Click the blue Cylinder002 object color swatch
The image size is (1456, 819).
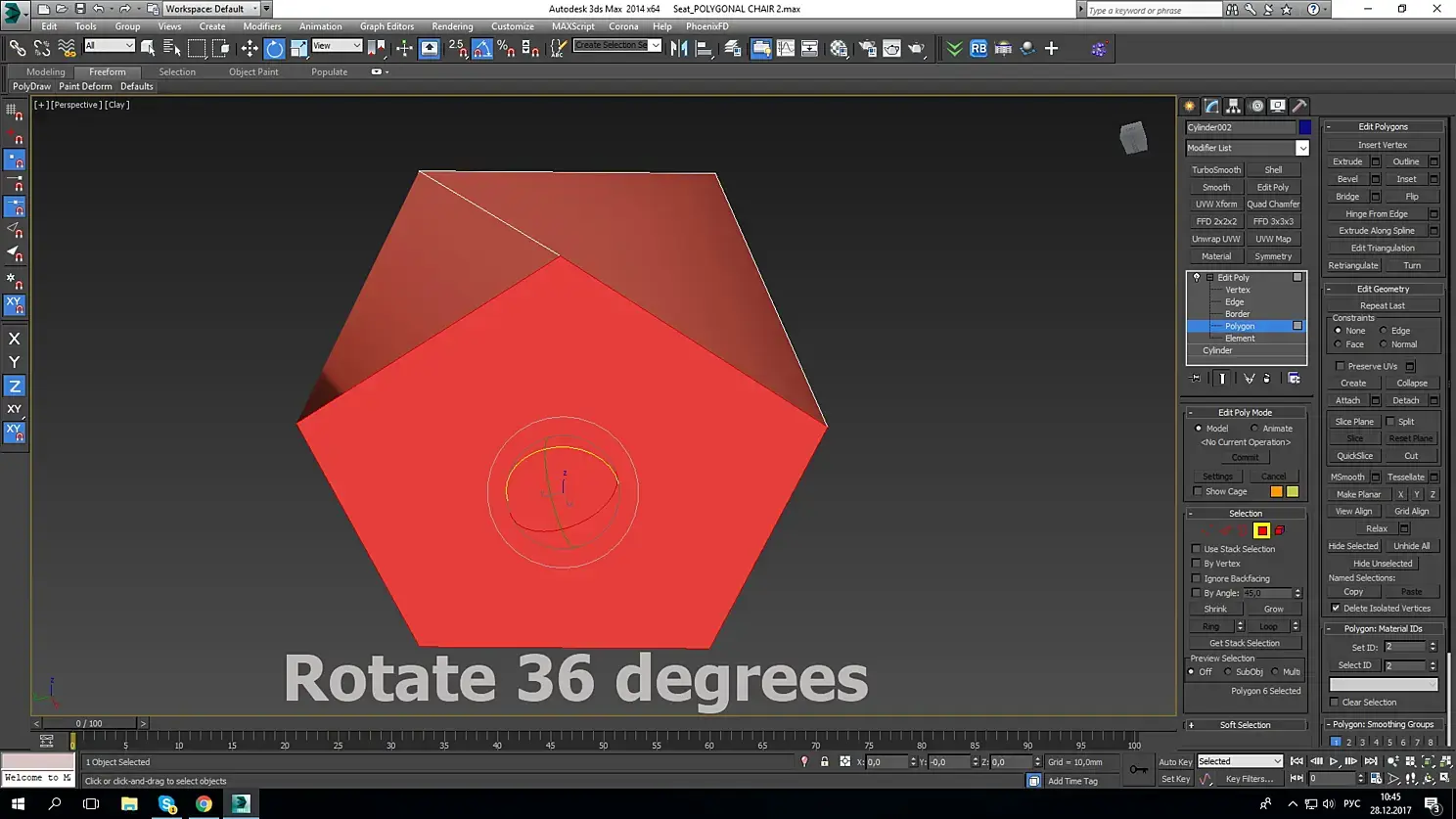(1305, 127)
